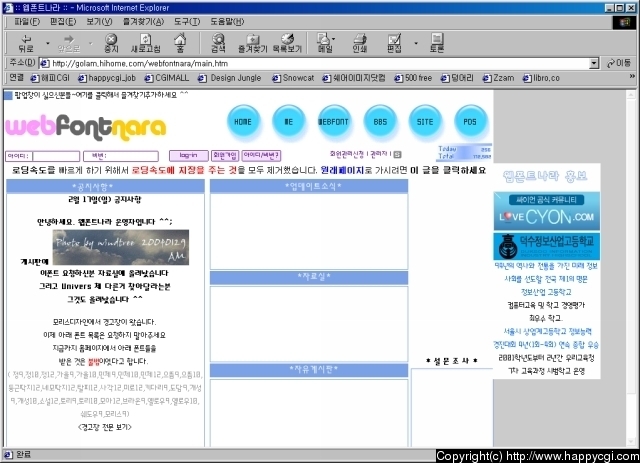Screen dimensions: 640x463
Task: Open the Zzam links bar shortcut
Action: [x=498, y=78]
